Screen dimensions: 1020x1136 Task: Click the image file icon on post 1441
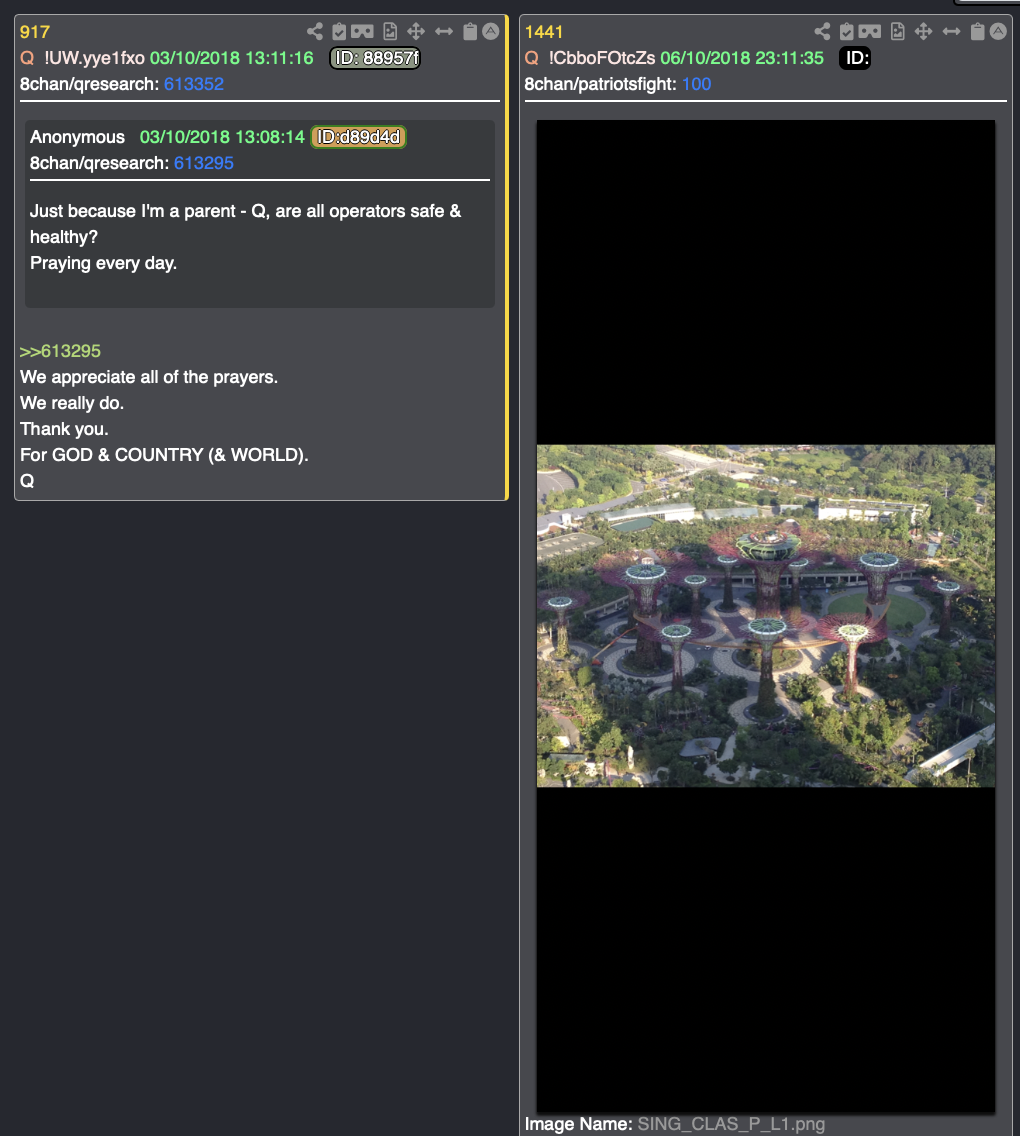click(898, 31)
